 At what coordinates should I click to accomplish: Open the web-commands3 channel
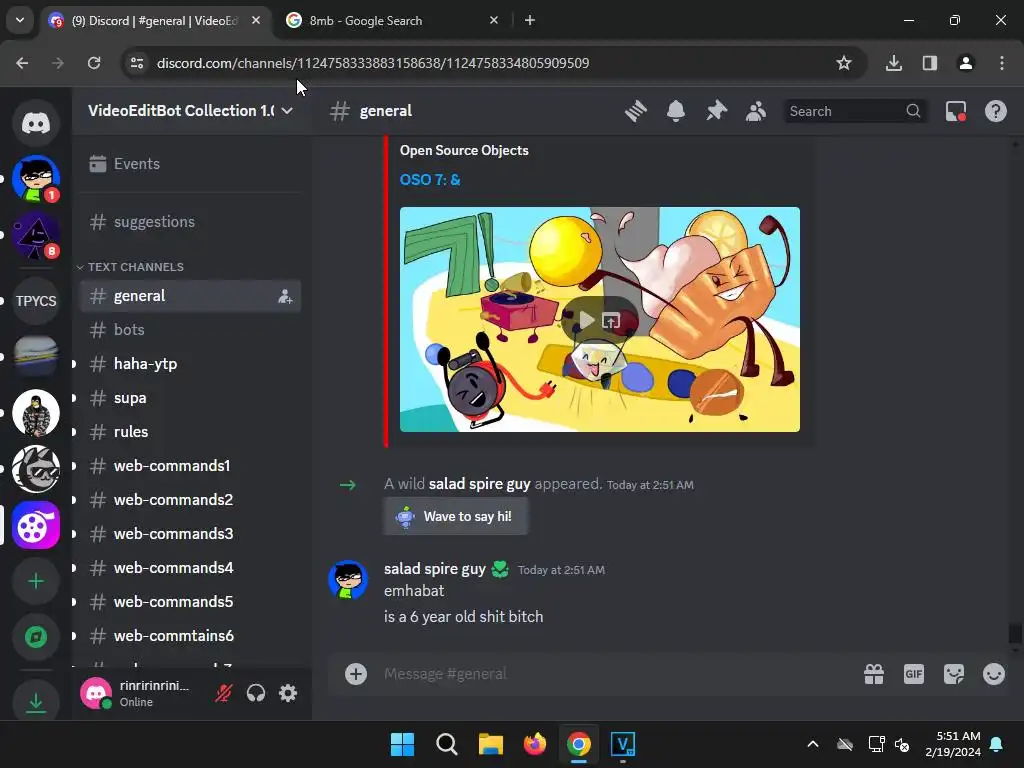pyautogui.click(x=190, y=534)
